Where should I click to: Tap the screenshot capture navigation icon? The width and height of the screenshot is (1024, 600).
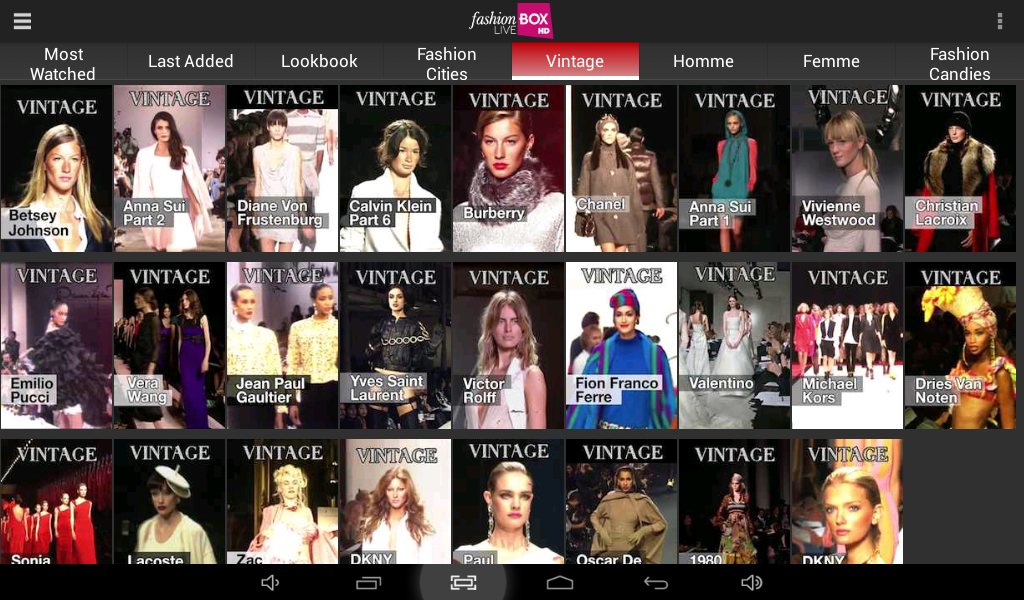pos(463,582)
